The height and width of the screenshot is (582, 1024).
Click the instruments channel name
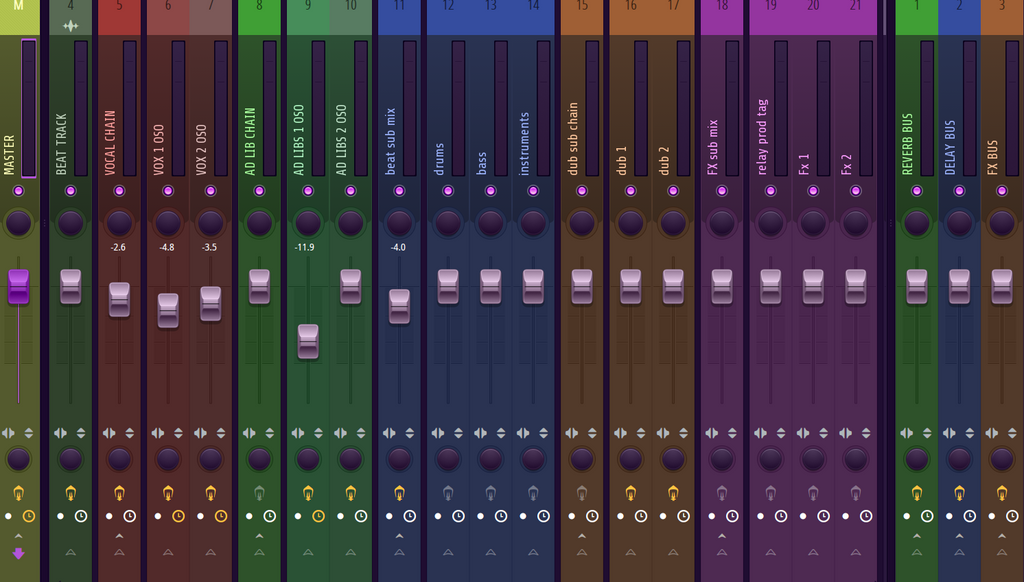[524, 144]
